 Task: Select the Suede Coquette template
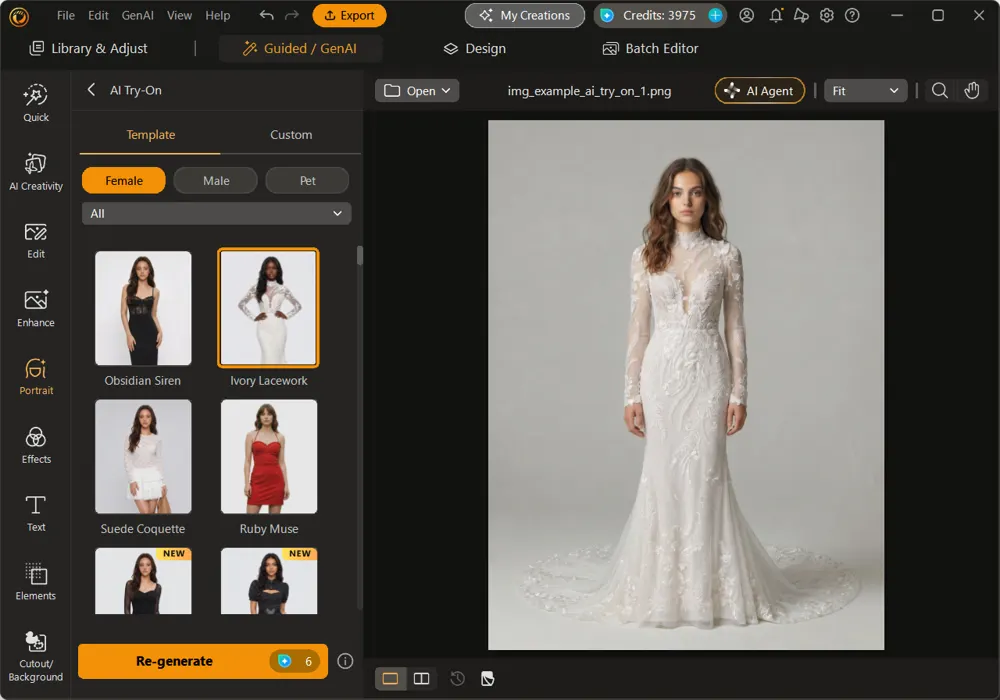tap(143, 456)
